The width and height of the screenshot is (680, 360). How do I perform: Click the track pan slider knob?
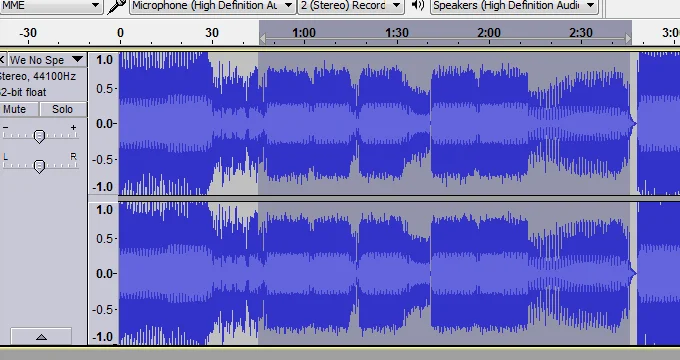pyautogui.click(x=39, y=166)
